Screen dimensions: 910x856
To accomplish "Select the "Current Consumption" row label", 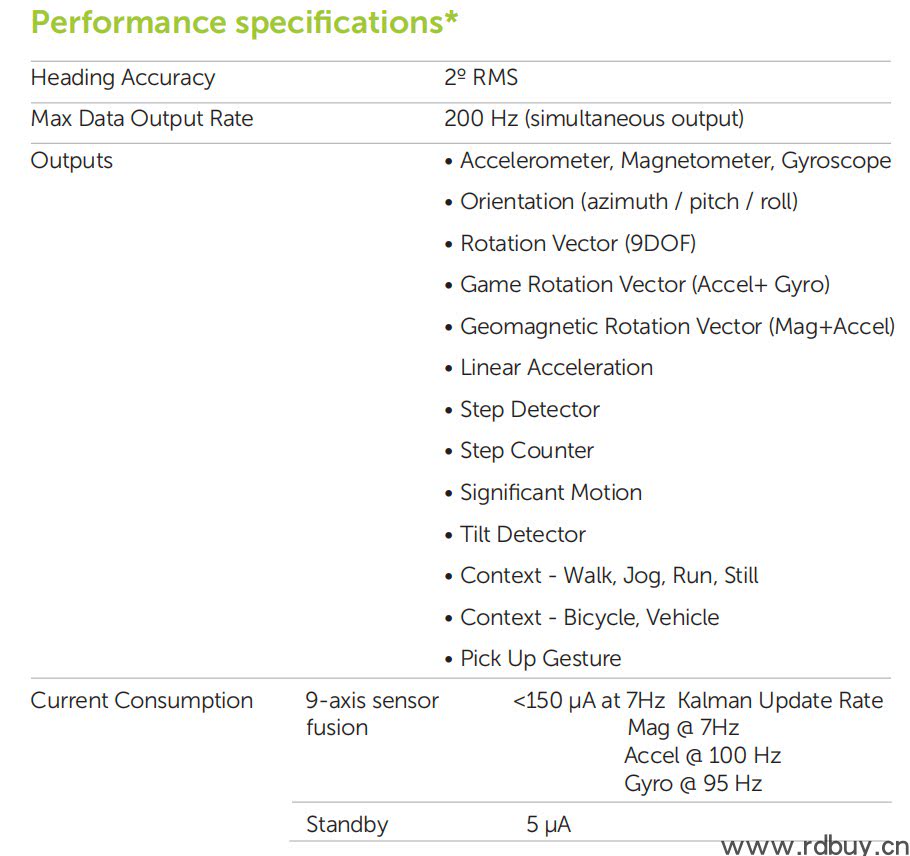I will tap(142, 701).
